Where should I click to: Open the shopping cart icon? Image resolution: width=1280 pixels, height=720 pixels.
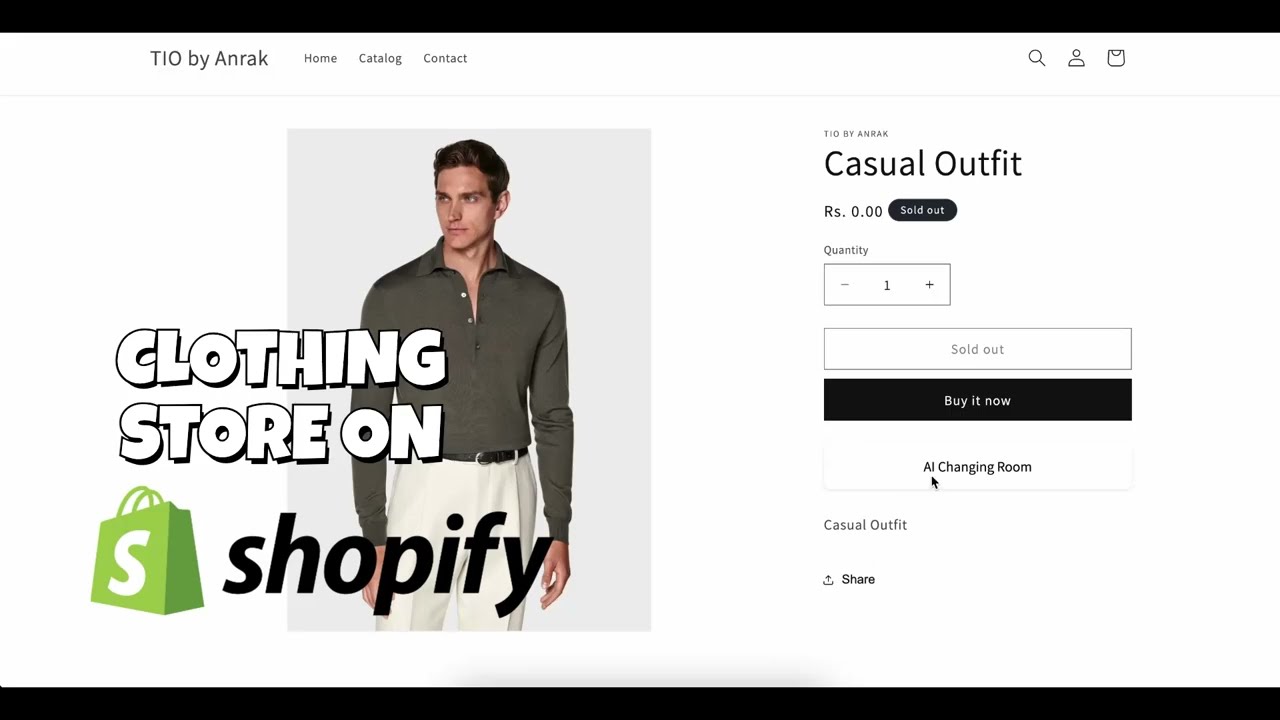(1116, 58)
